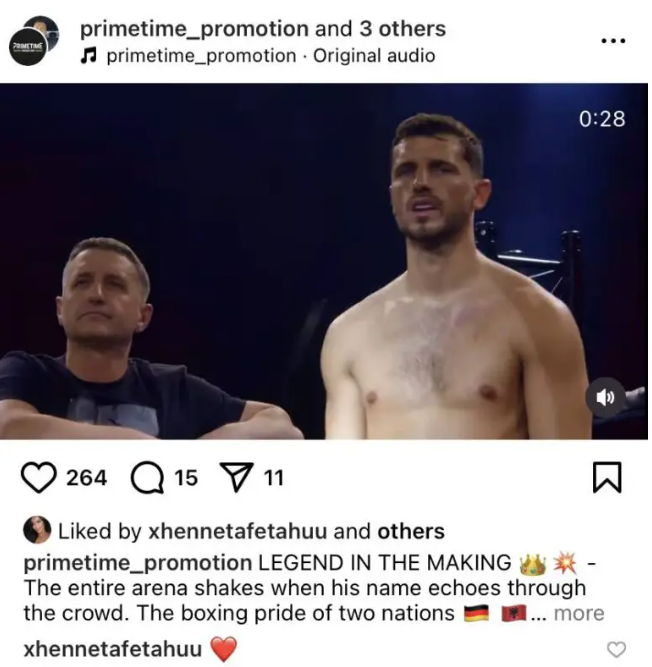Open primetime_promotion profile picture
The height and width of the screenshot is (667, 652).
34,41
